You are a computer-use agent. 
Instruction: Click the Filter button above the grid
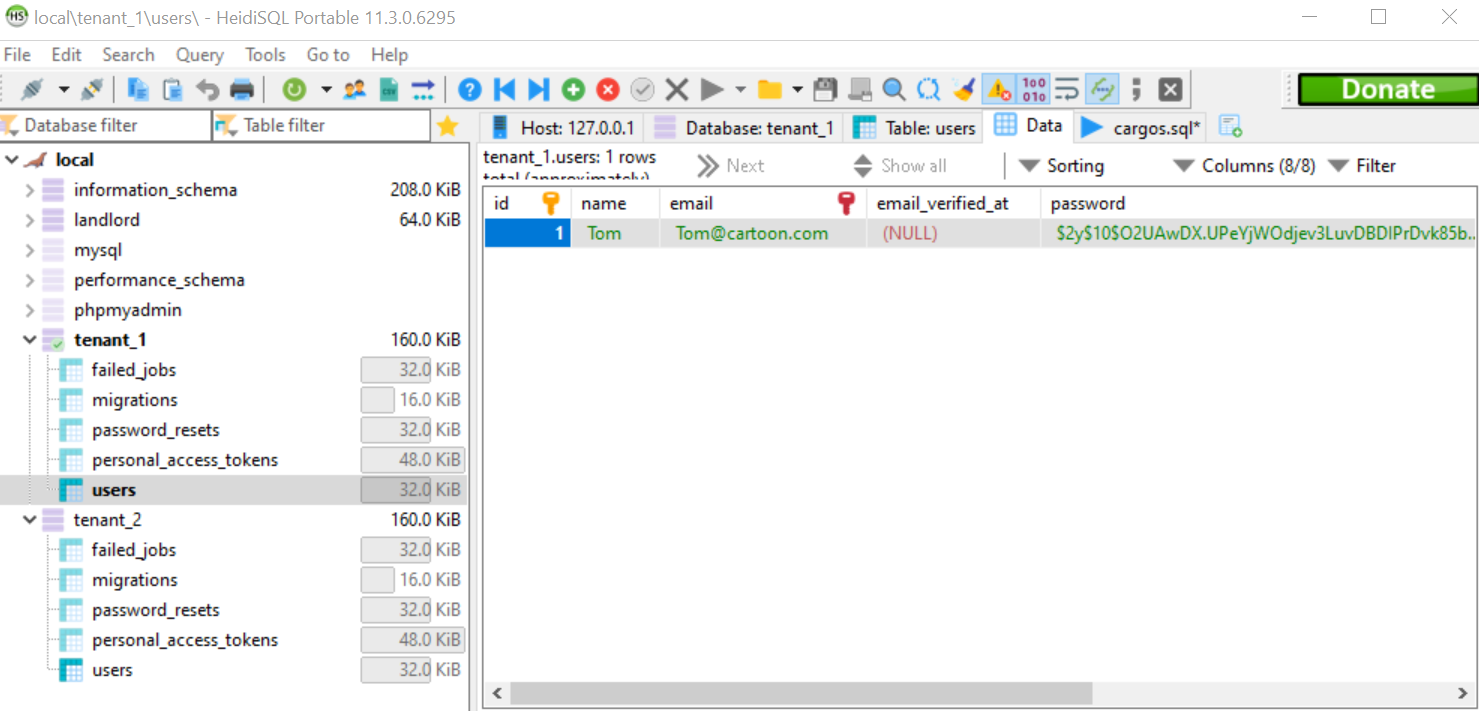[1361, 166]
